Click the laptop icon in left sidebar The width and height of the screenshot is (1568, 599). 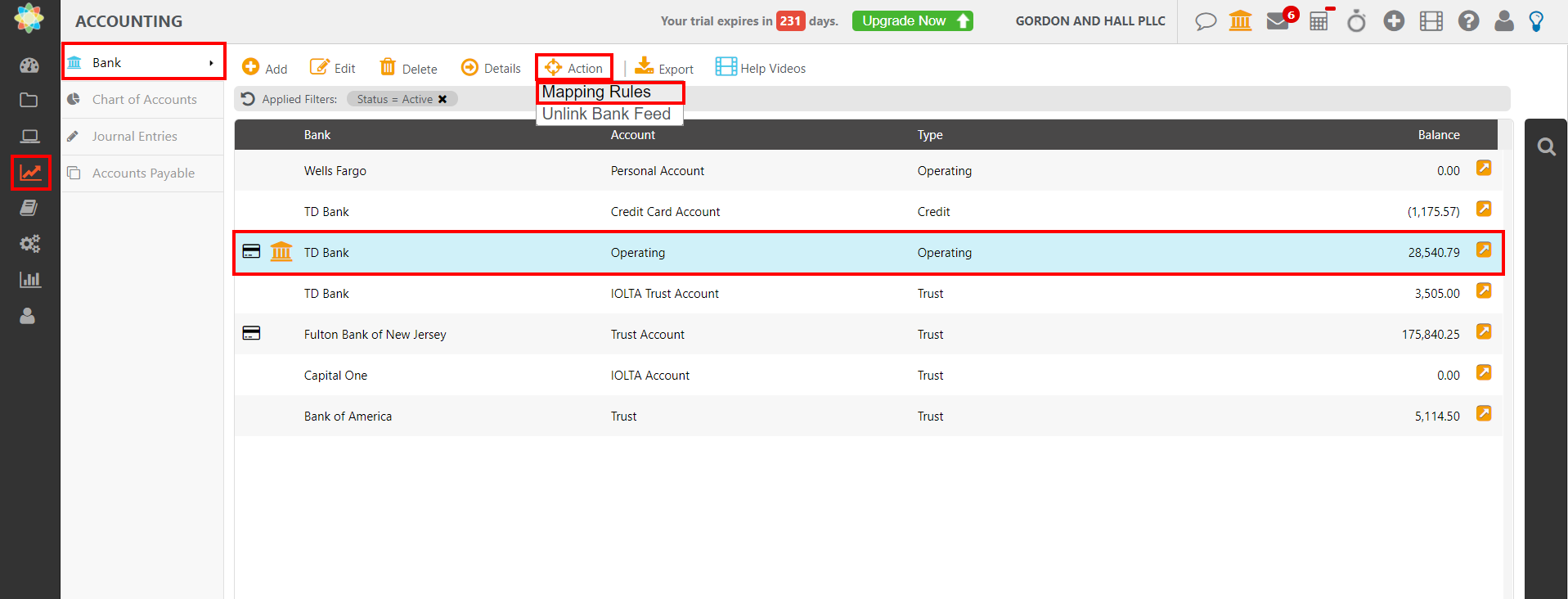[x=29, y=137]
